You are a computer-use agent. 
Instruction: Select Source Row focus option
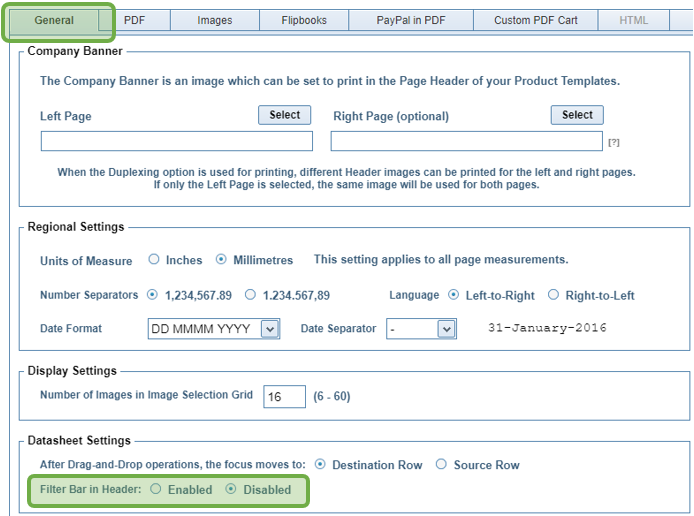(x=441, y=465)
